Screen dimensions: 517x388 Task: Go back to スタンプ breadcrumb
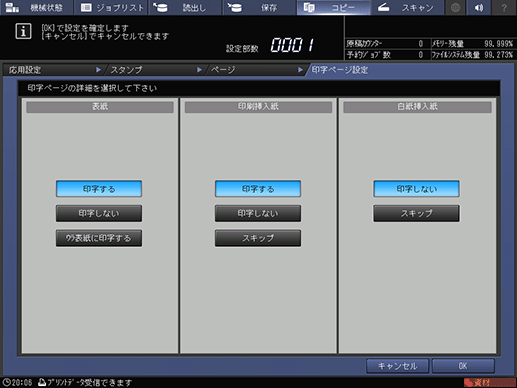tap(155, 70)
